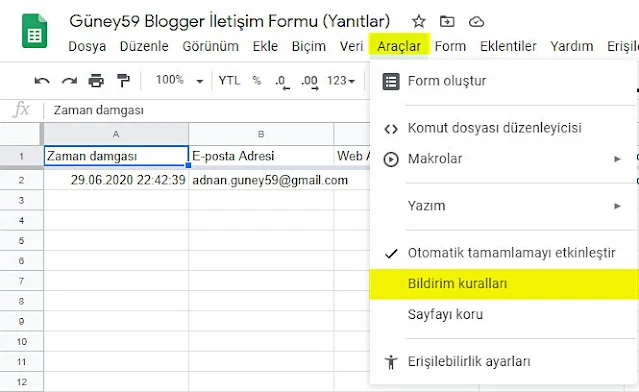Select row 5 header
Viewport: 639px width, 392px height.
coord(21,241)
